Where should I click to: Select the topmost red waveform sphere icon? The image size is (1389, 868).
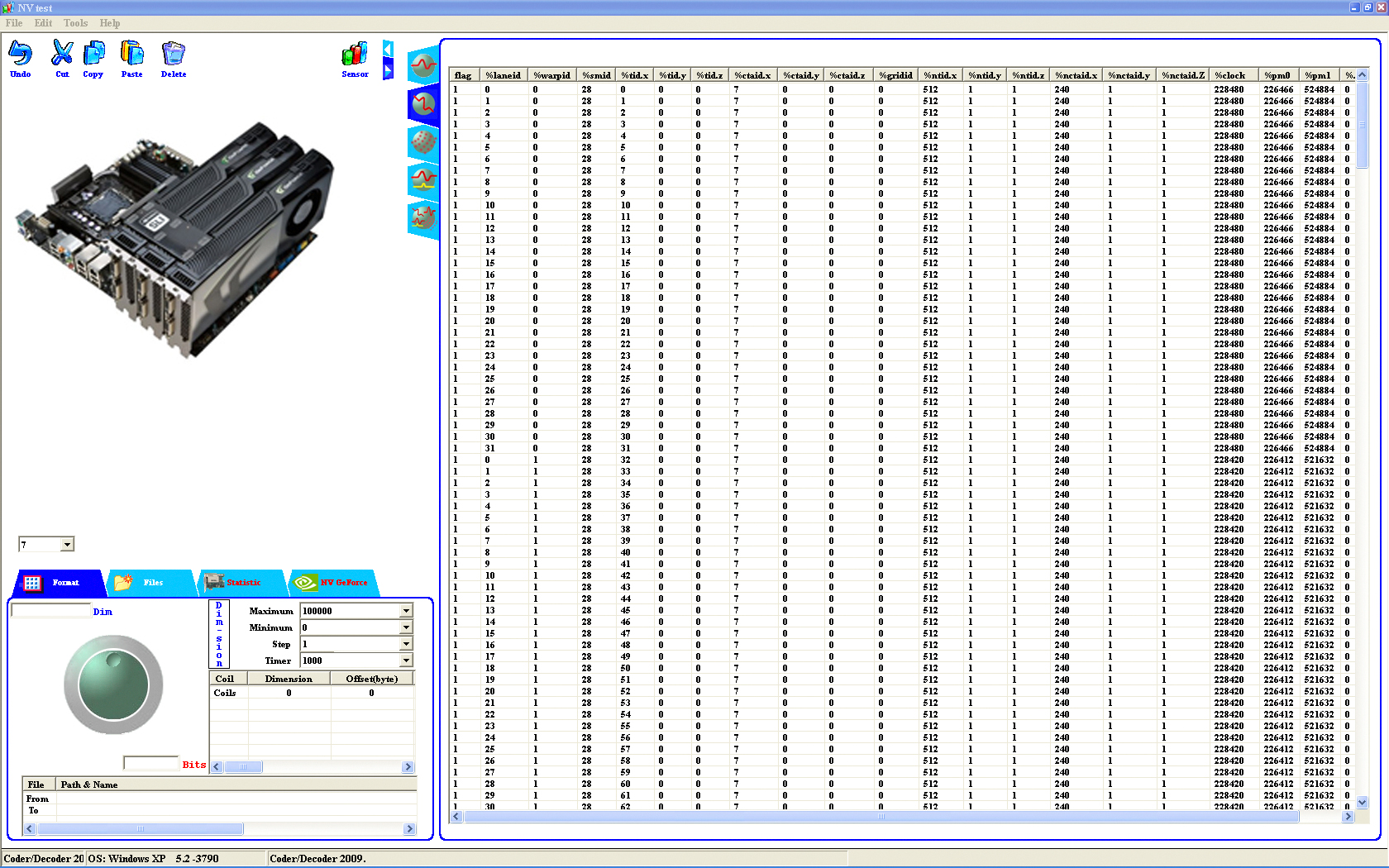point(422,65)
